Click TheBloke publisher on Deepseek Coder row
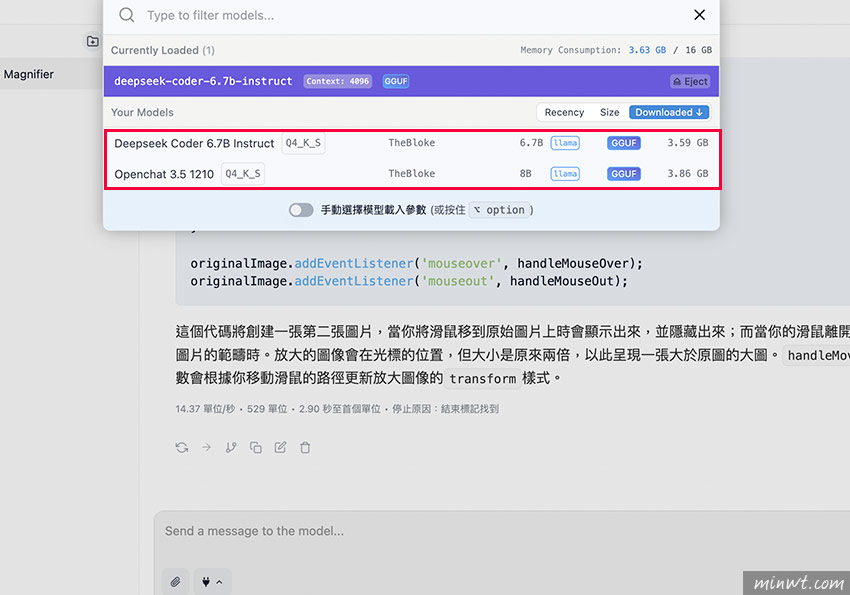The height and width of the screenshot is (595, 850). [x=411, y=143]
